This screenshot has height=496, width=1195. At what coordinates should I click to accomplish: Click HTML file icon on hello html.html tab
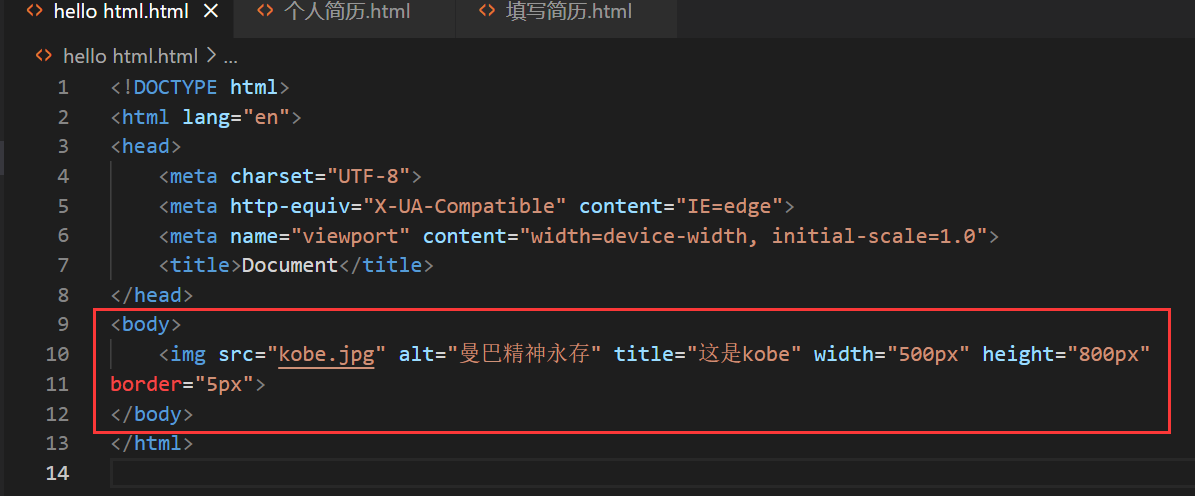34,12
